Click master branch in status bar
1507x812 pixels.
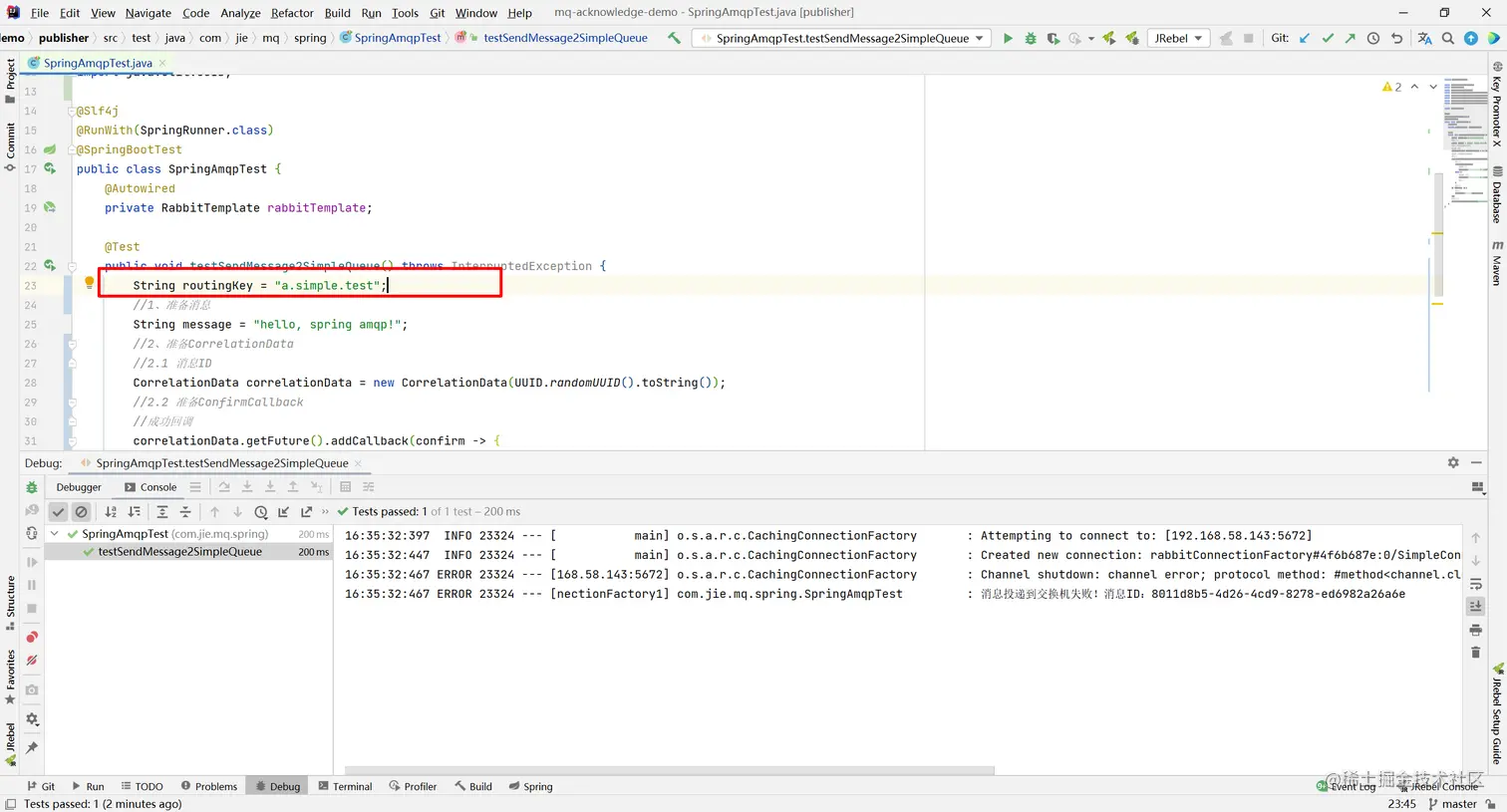(1453, 804)
